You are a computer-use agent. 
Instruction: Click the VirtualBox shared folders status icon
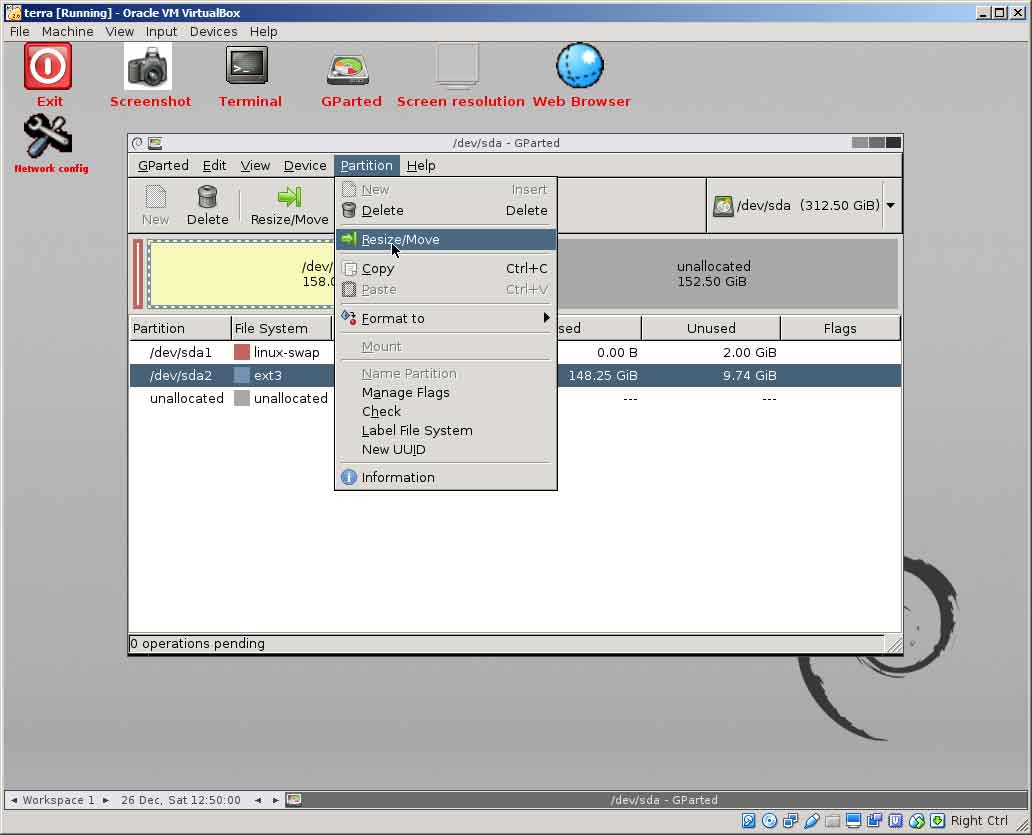(833, 821)
